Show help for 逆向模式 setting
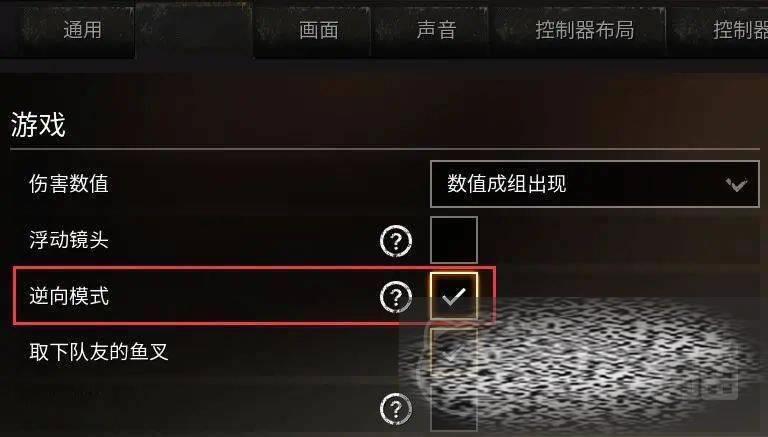The image size is (768, 437). tap(396, 296)
